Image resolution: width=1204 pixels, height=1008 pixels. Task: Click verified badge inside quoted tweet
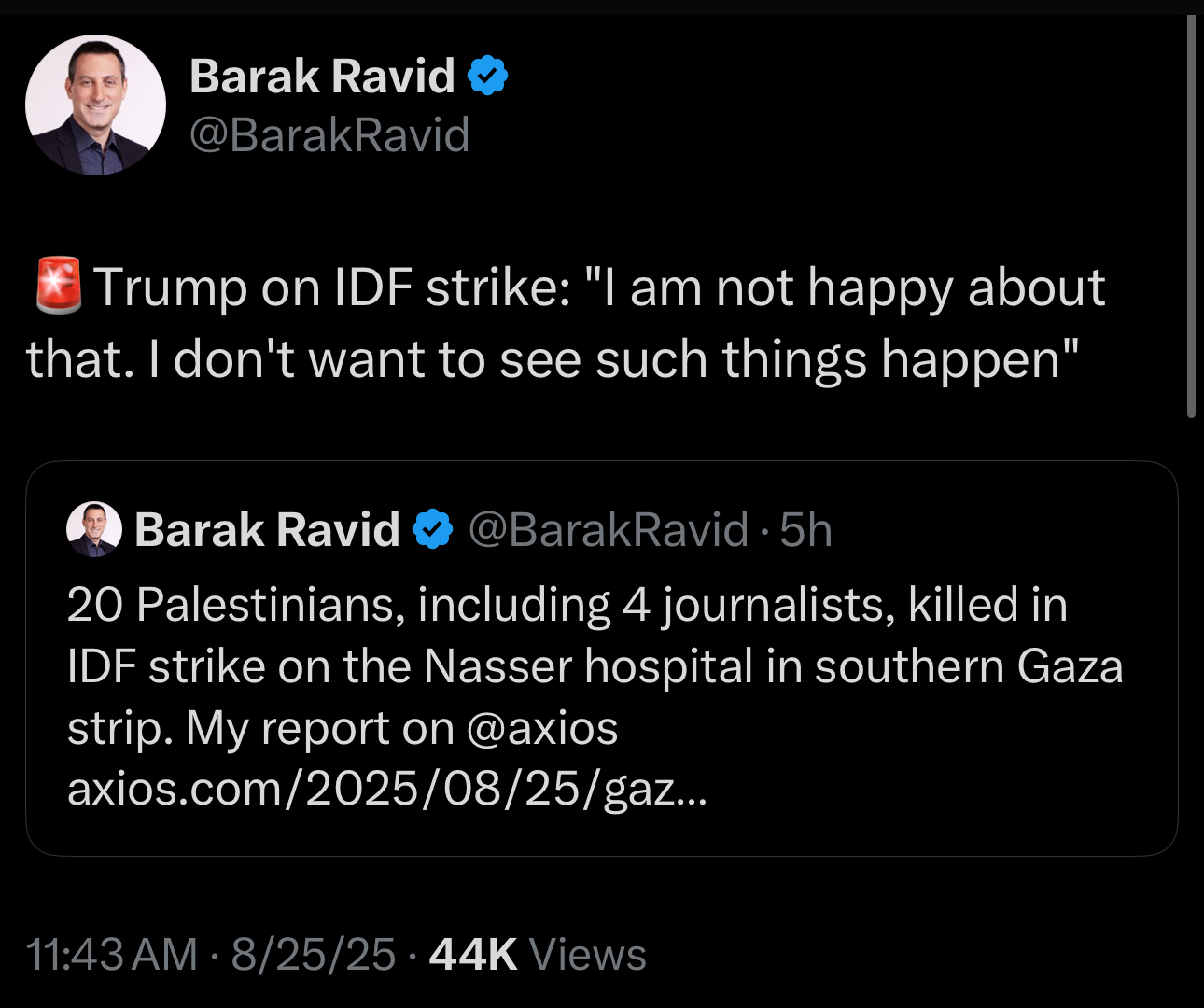point(432,529)
